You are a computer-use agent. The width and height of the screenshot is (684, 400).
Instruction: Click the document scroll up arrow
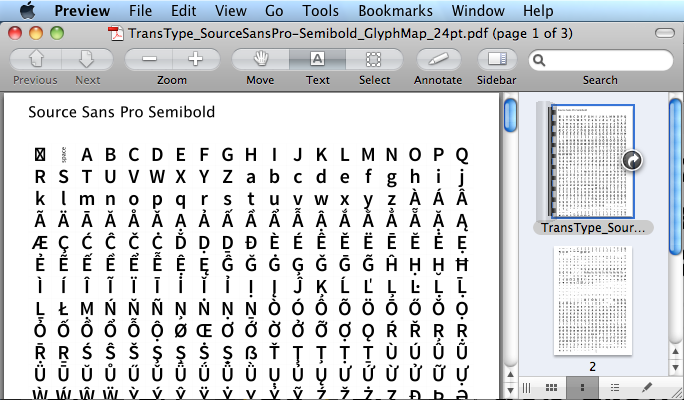pyautogui.click(x=510, y=374)
